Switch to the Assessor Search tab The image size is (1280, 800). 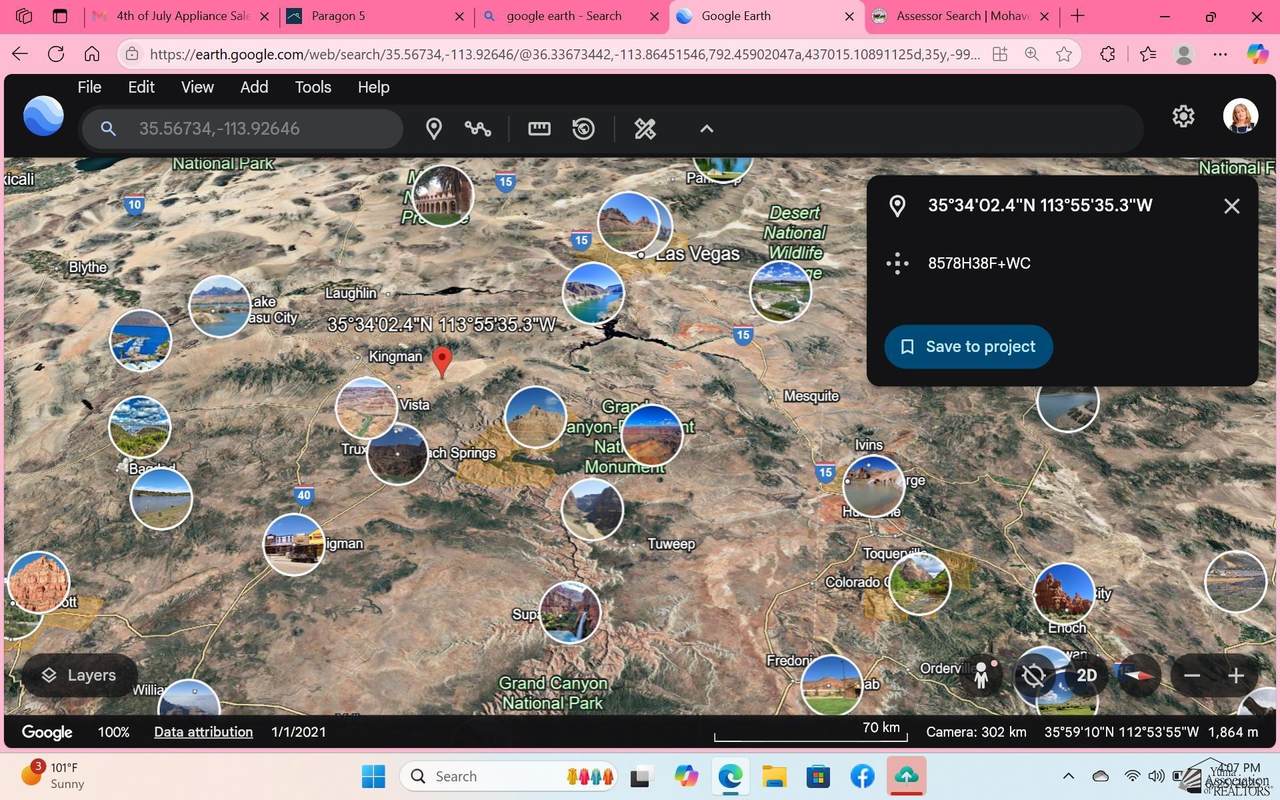tap(960, 16)
